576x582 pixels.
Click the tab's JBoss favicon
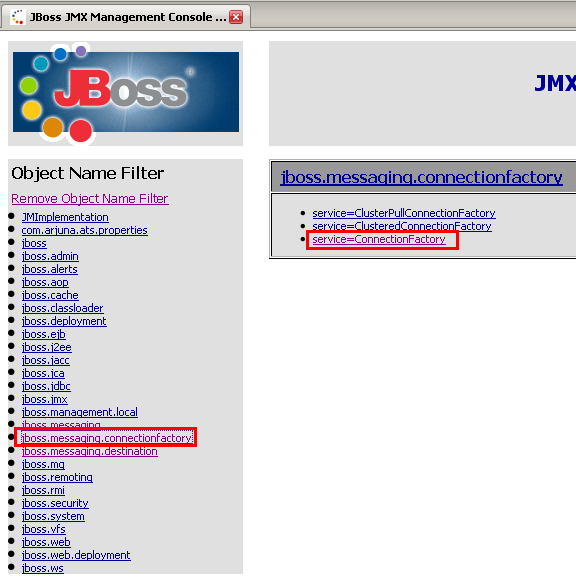(17, 17)
